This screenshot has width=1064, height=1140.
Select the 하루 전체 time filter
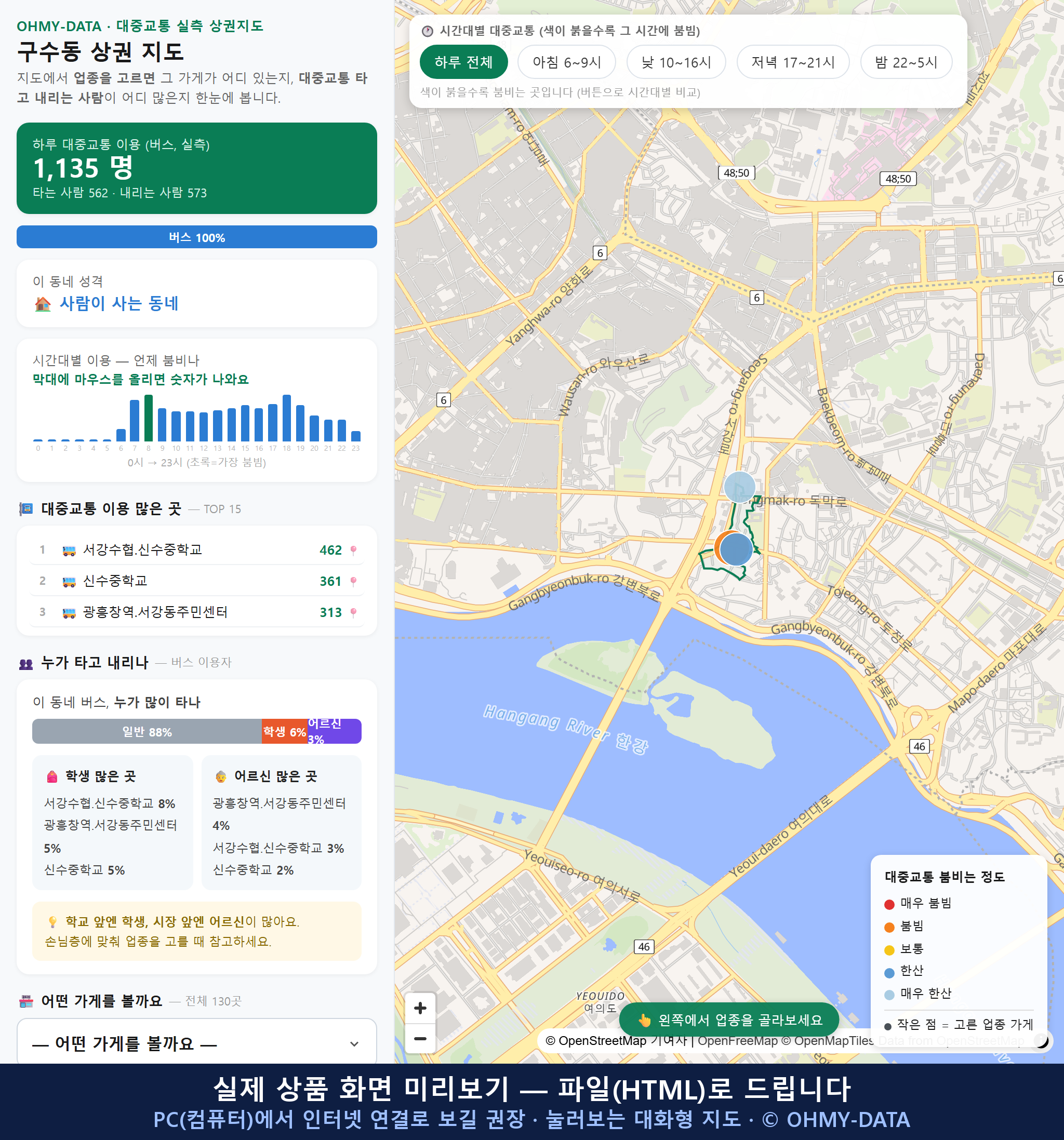click(463, 62)
